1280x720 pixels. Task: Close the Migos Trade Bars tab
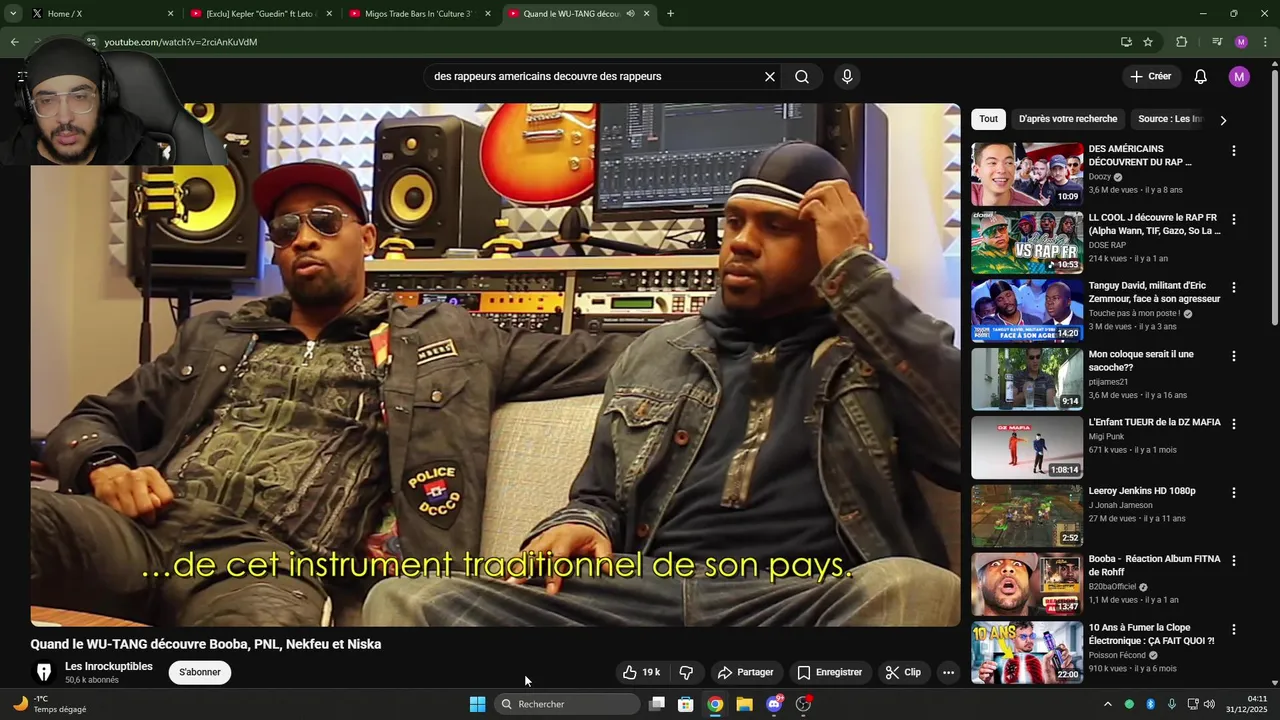(x=488, y=14)
